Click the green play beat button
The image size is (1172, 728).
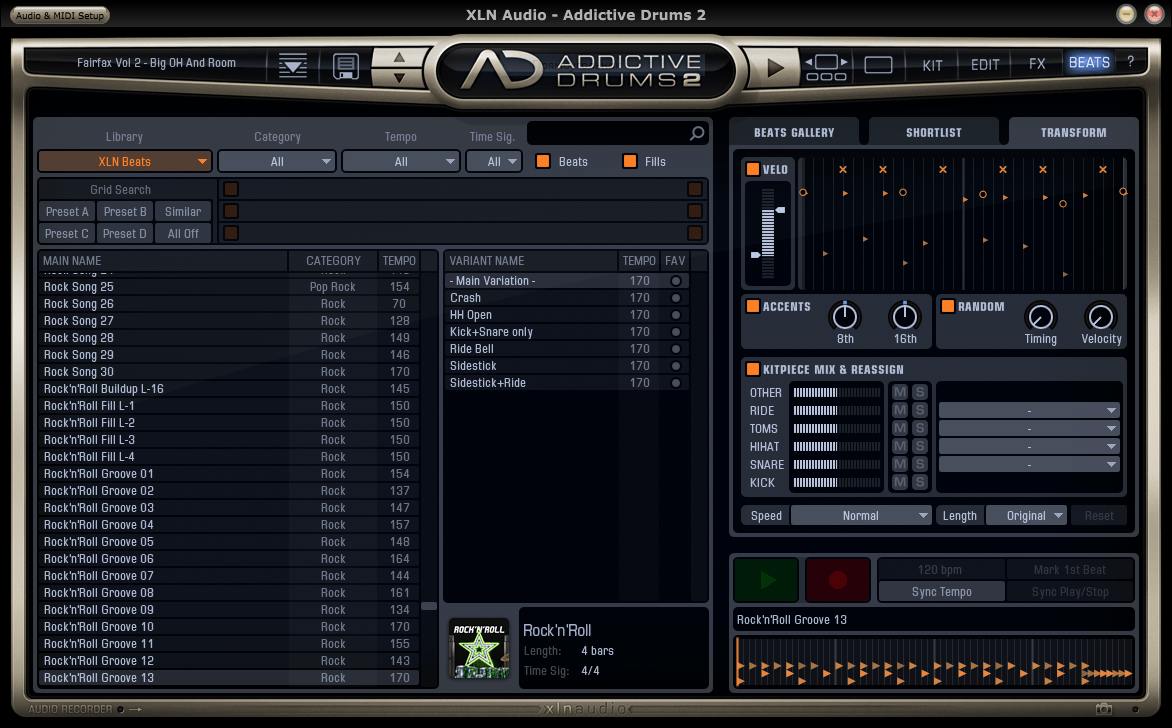click(x=766, y=580)
